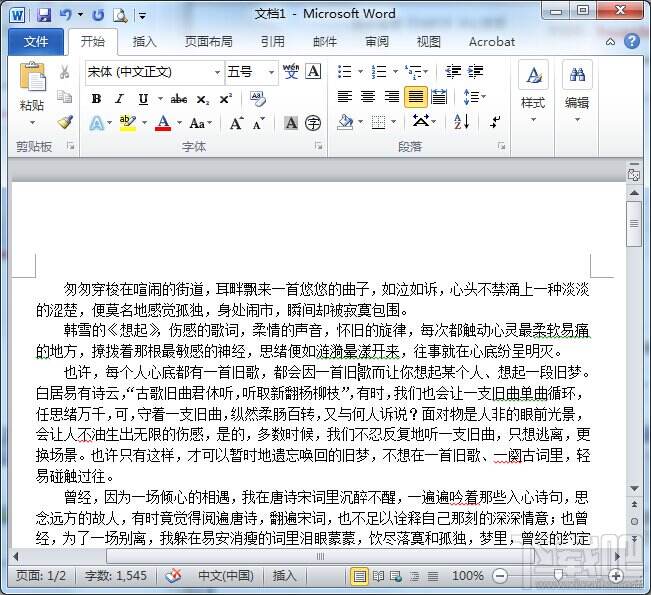The width and height of the screenshot is (651, 595).
Task: Toggle justified text alignment
Action: click(x=414, y=97)
